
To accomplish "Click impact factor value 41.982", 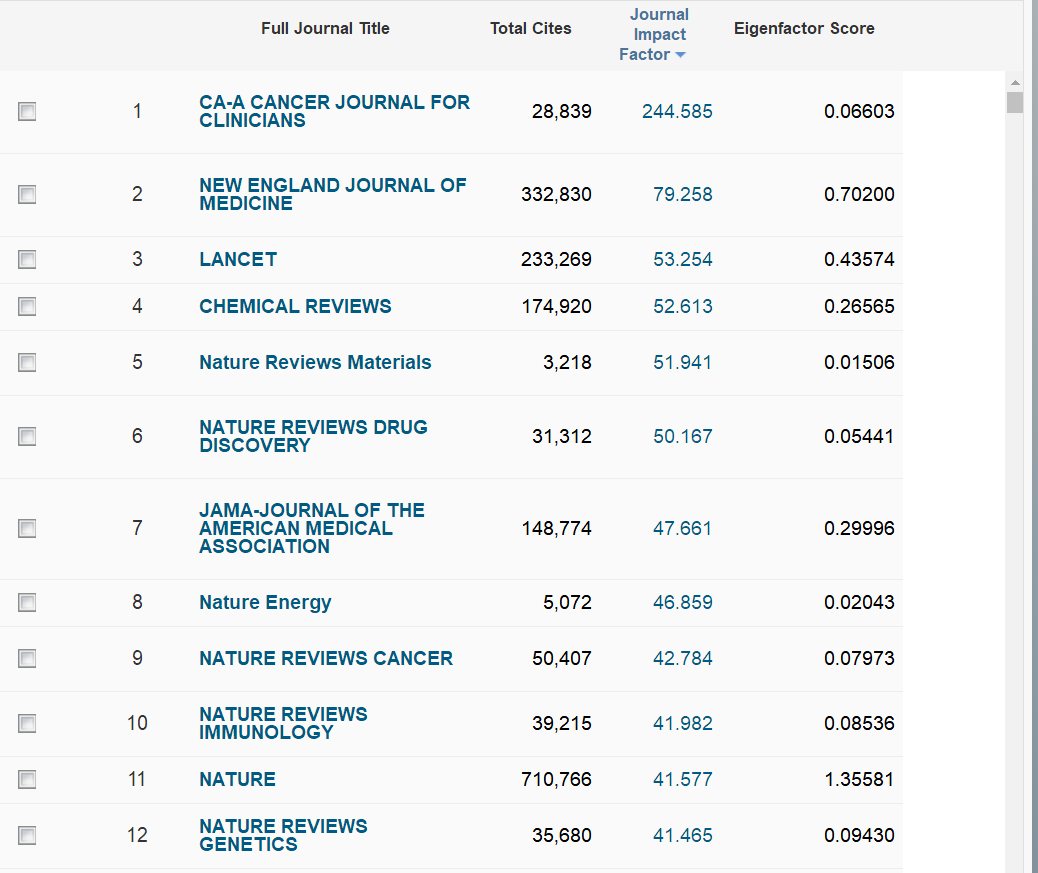I will (683, 723).
